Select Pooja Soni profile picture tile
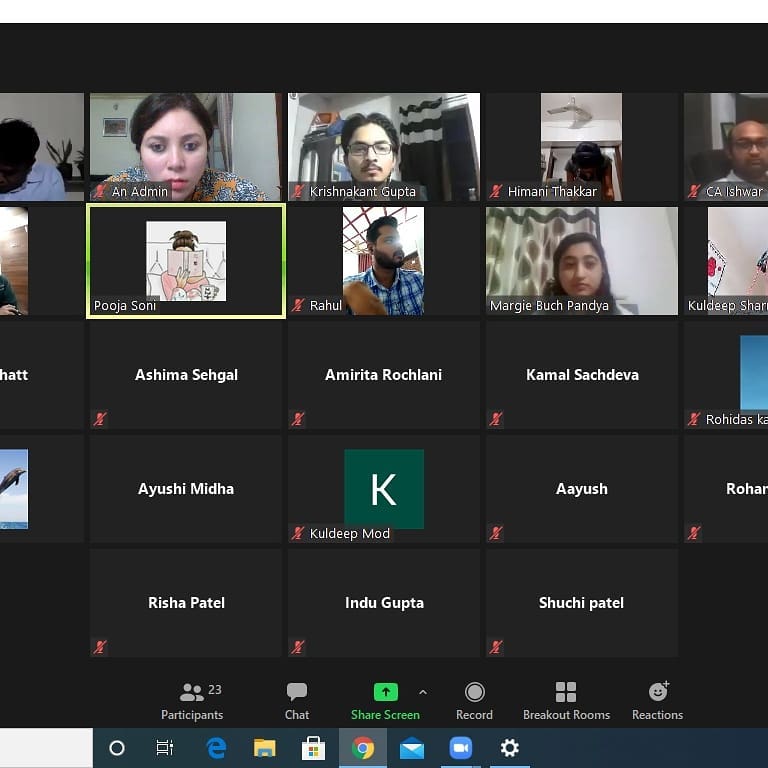 click(186, 261)
